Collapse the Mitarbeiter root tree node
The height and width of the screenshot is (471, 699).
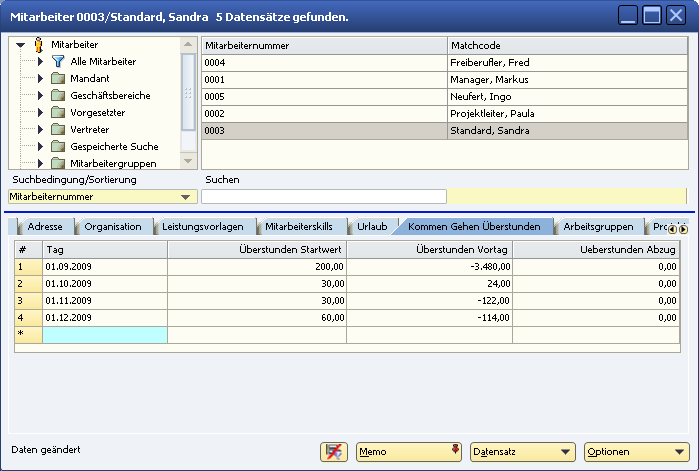pyautogui.click(x=22, y=45)
